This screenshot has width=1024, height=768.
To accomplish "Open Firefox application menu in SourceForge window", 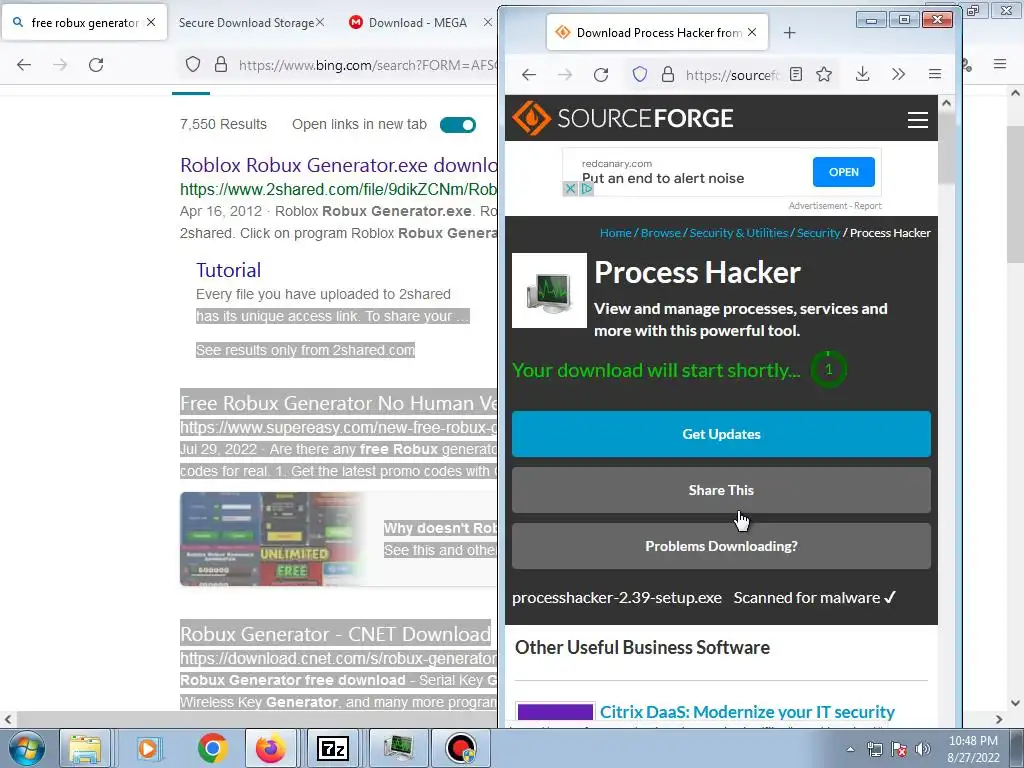I will (x=935, y=74).
